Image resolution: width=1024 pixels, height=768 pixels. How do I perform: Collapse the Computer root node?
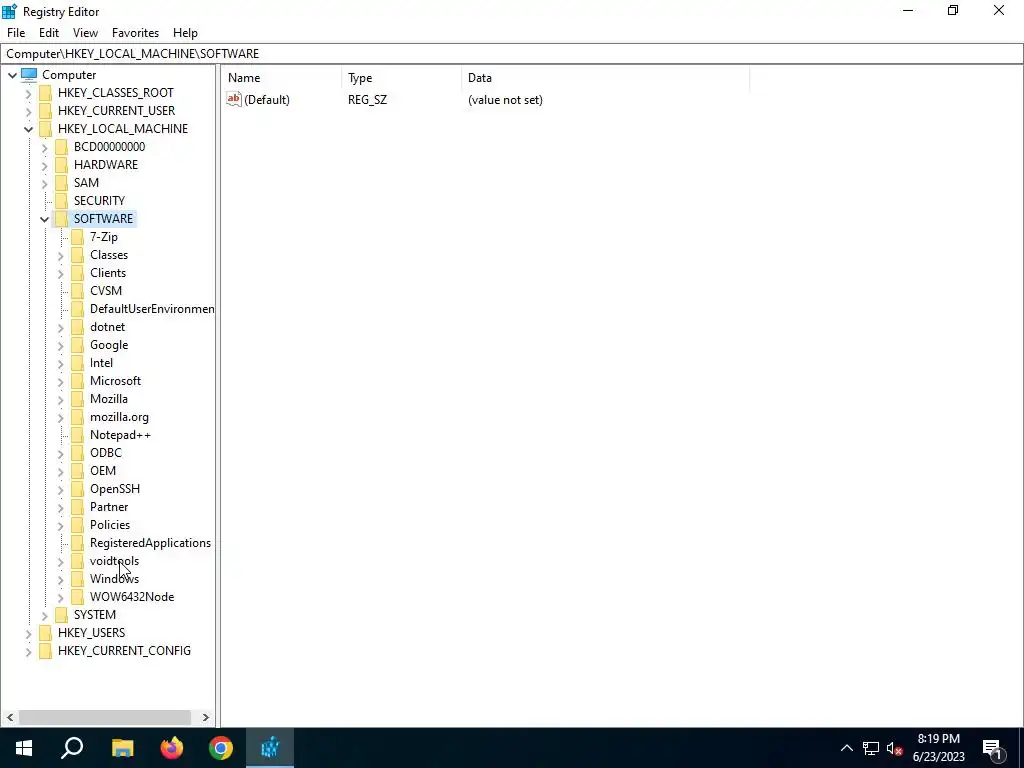point(12,75)
